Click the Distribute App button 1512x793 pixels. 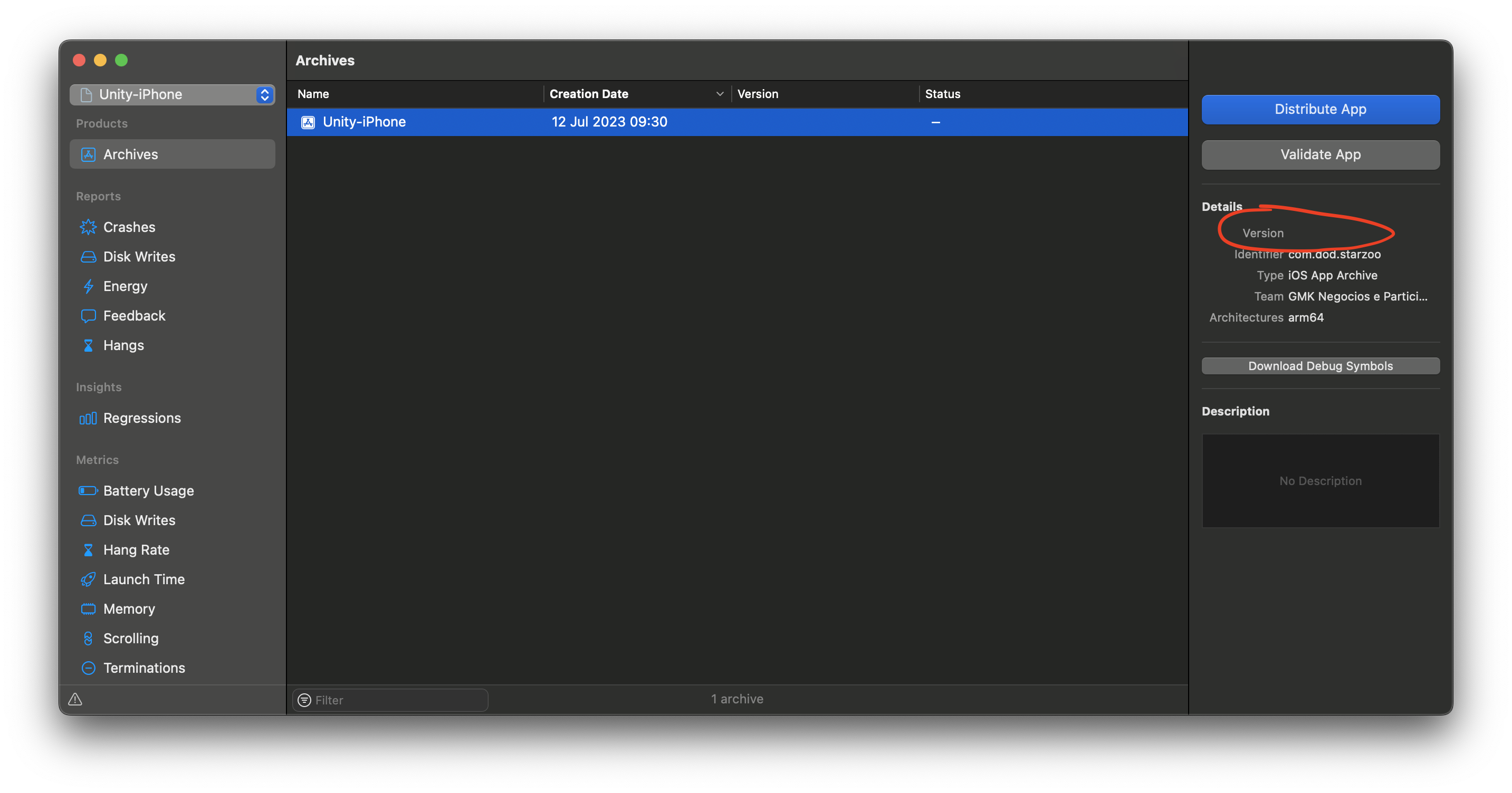click(1320, 109)
